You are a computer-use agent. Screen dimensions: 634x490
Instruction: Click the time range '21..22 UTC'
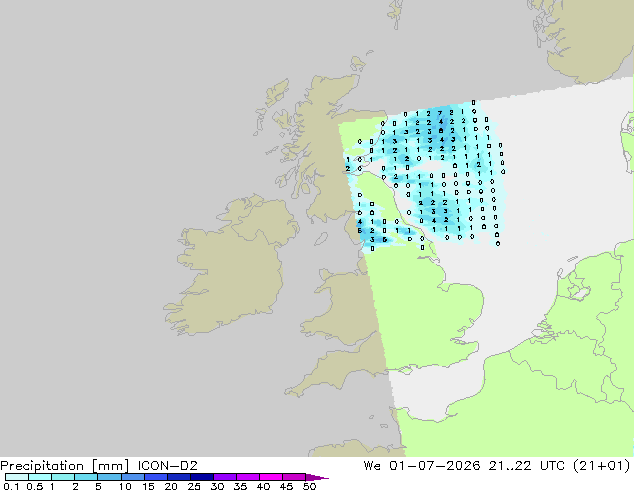(x=527, y=466)
